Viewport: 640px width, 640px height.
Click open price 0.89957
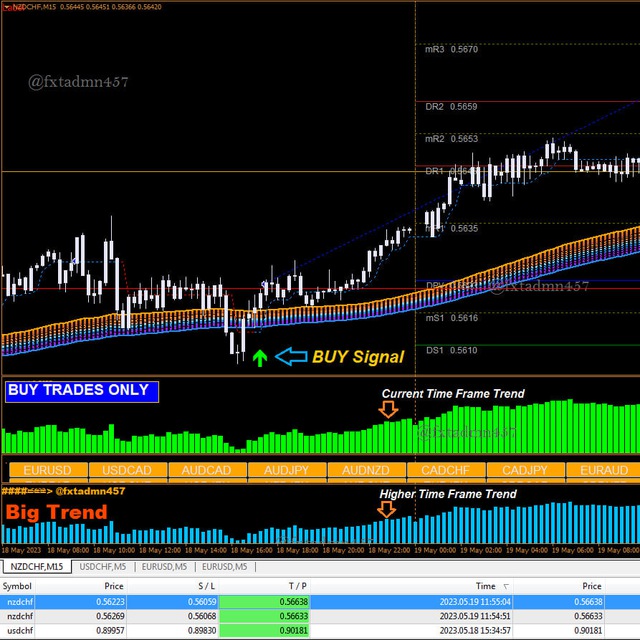pos(110,630)
